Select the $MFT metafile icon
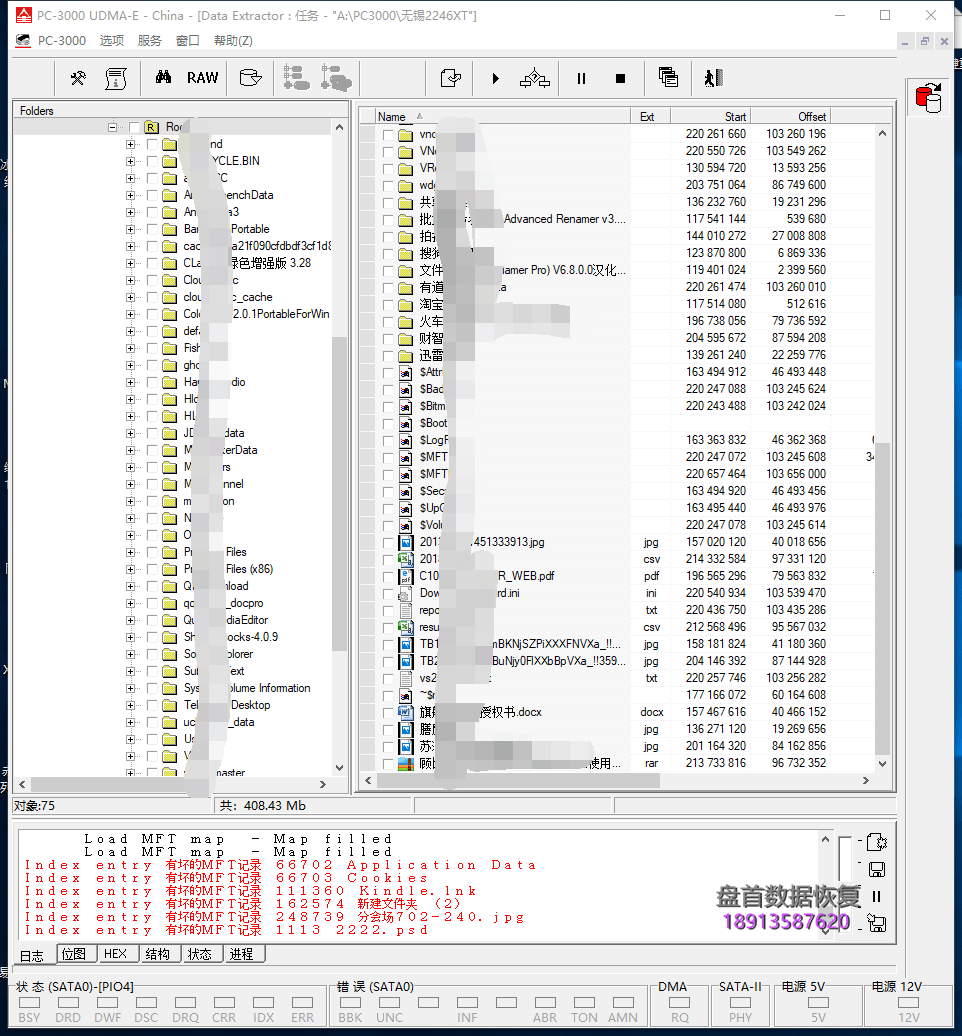 click(x=406, y=457)
